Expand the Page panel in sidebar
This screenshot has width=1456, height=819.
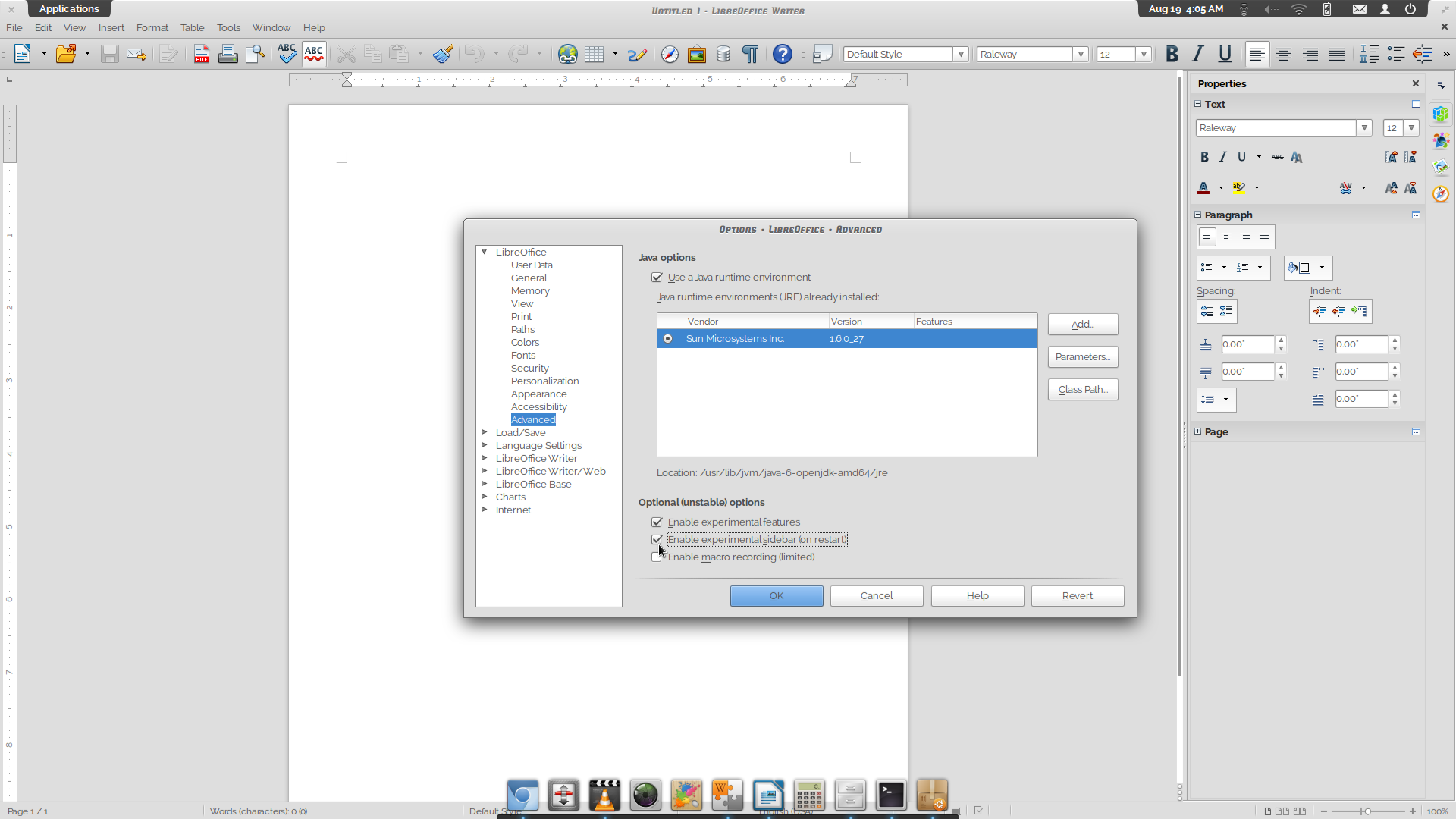[x=1198, y=431]
